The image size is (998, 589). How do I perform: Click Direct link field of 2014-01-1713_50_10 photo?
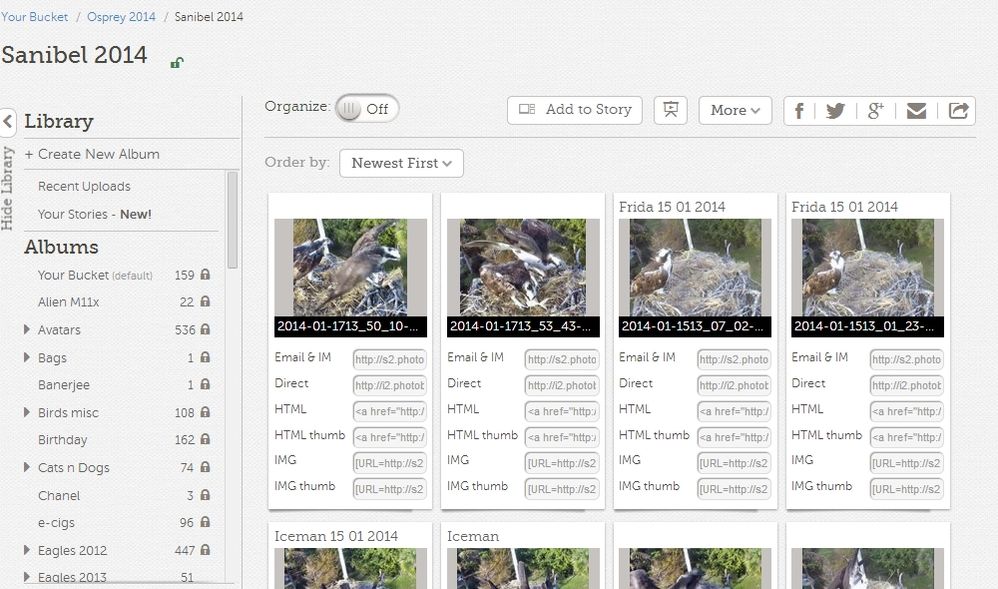click(390, 385)
